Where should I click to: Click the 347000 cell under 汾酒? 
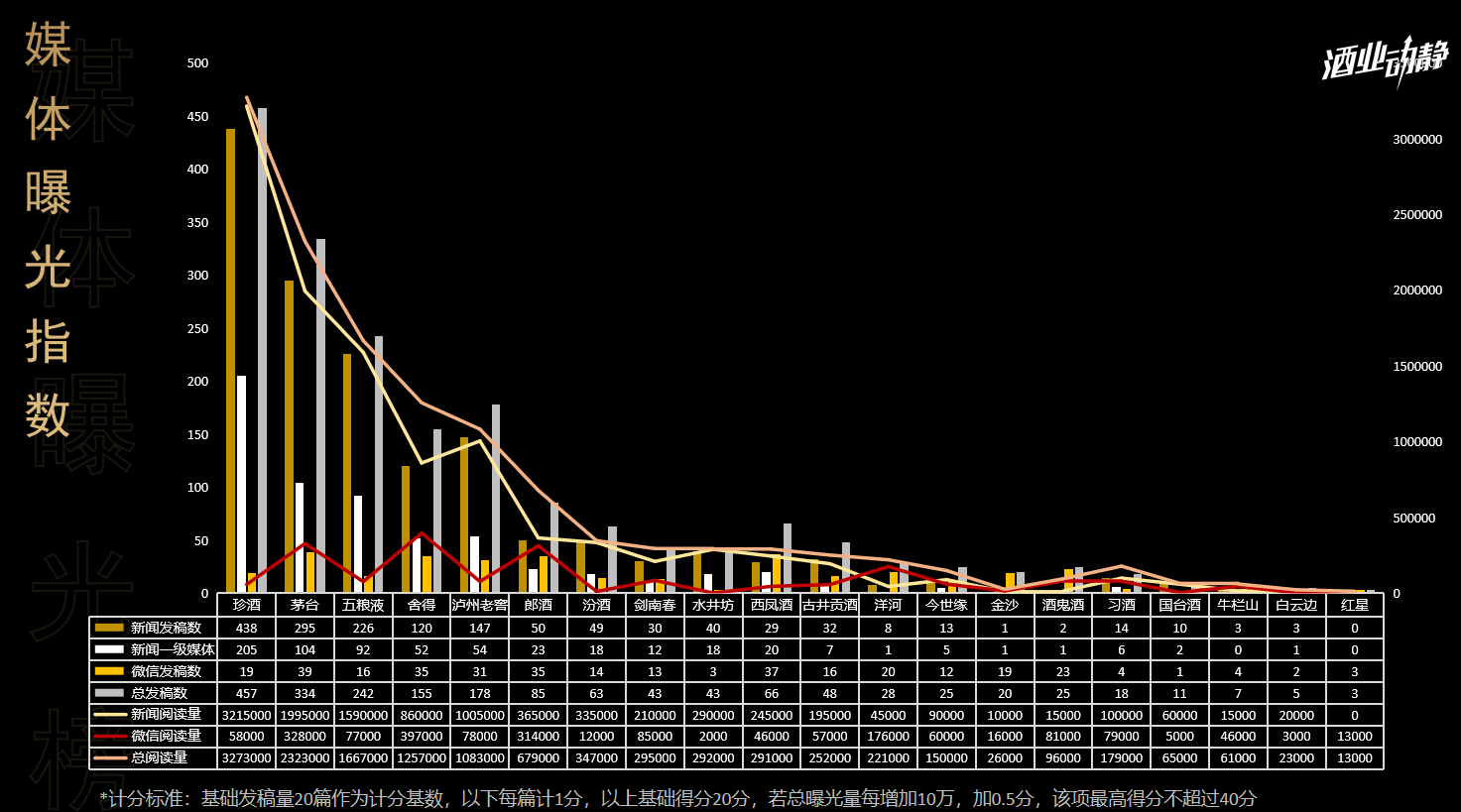(596, 757)
